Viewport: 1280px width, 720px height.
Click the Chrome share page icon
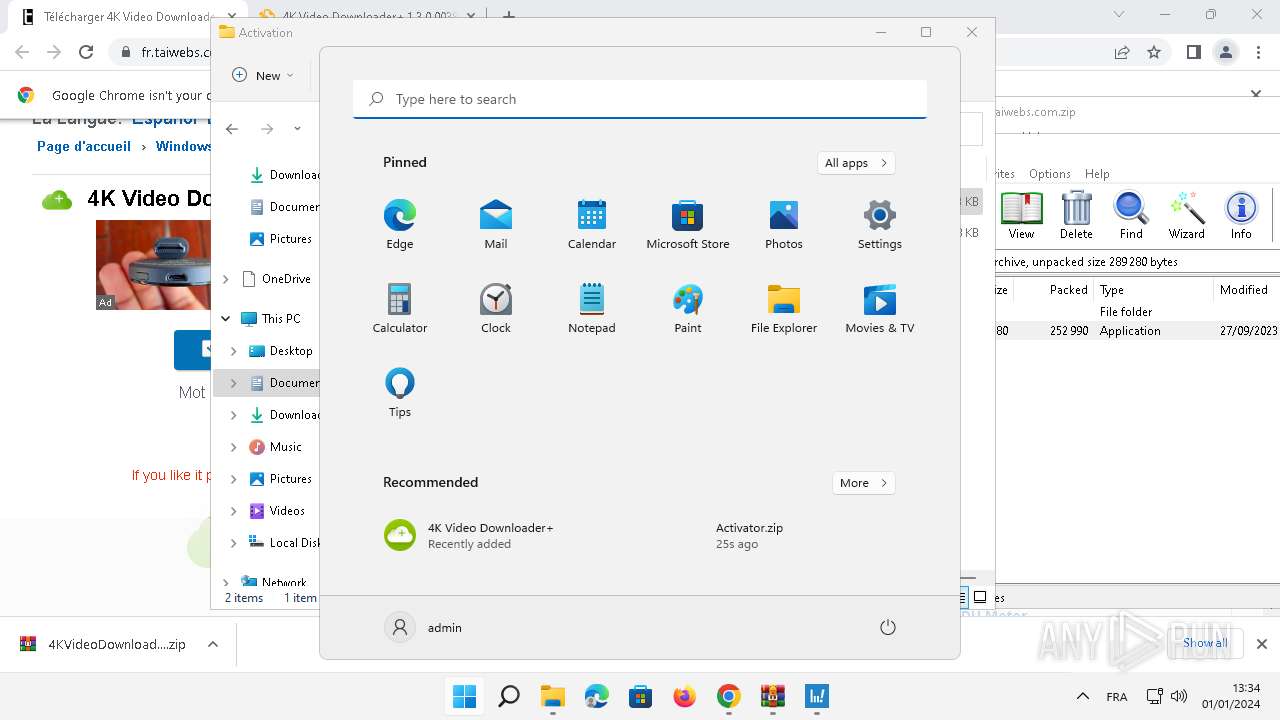[x=1122, y=52]
